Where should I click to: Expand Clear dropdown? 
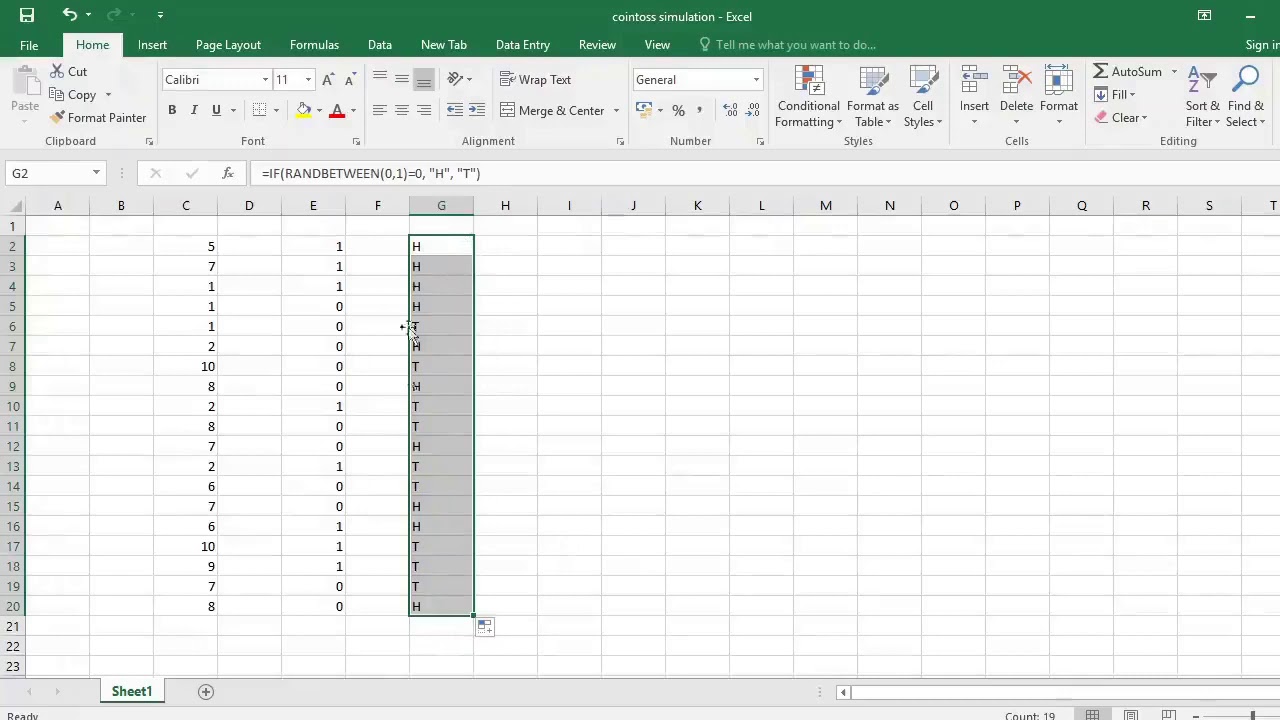(x=1144, y=118)
